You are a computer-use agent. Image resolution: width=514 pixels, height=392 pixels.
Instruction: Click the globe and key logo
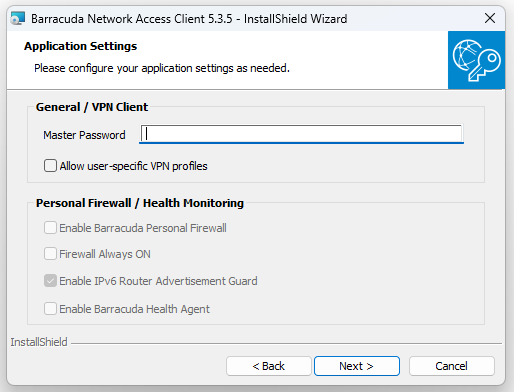coord(476,60)
